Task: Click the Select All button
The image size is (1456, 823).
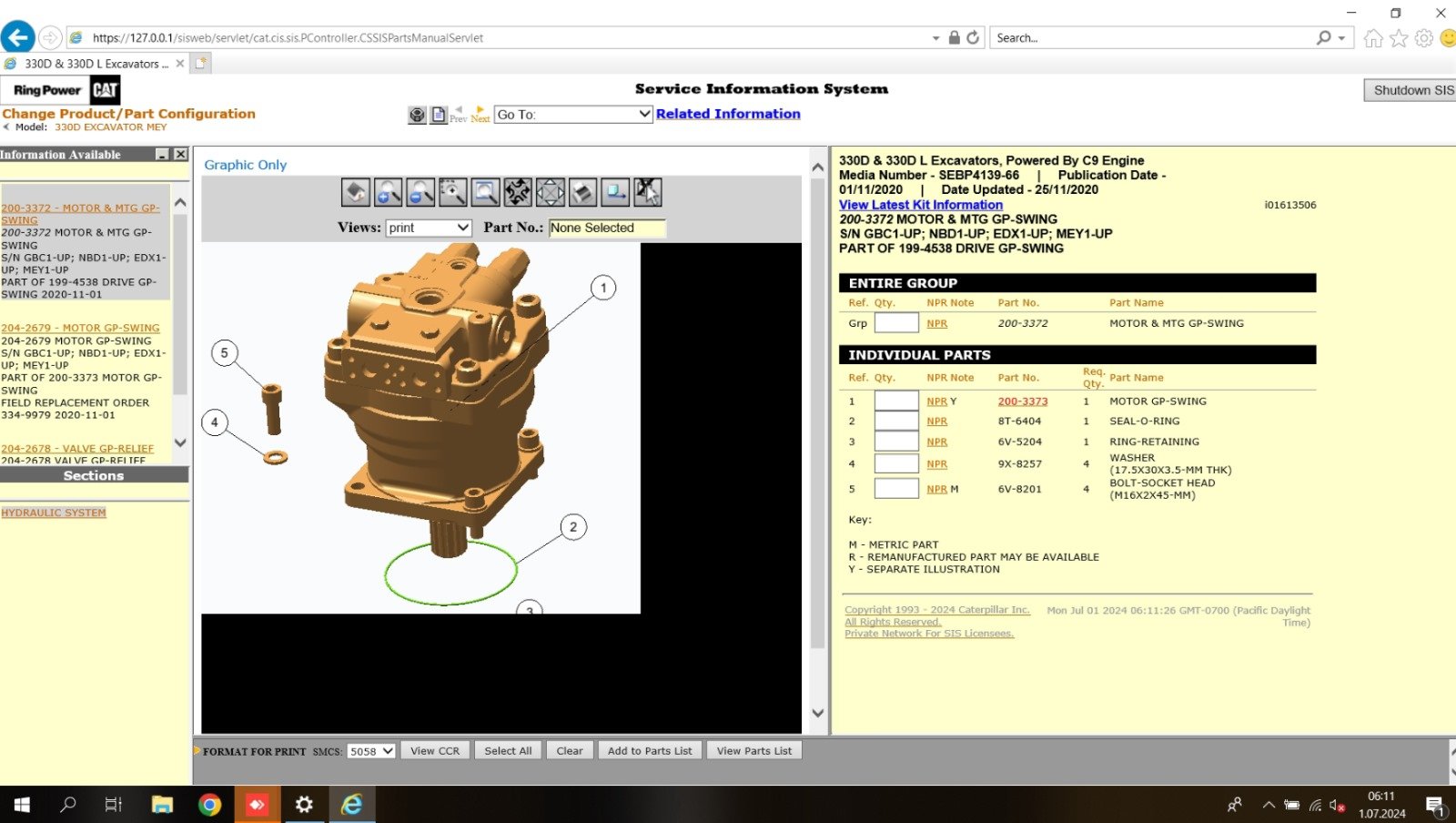Action: (x=508, y=751)
